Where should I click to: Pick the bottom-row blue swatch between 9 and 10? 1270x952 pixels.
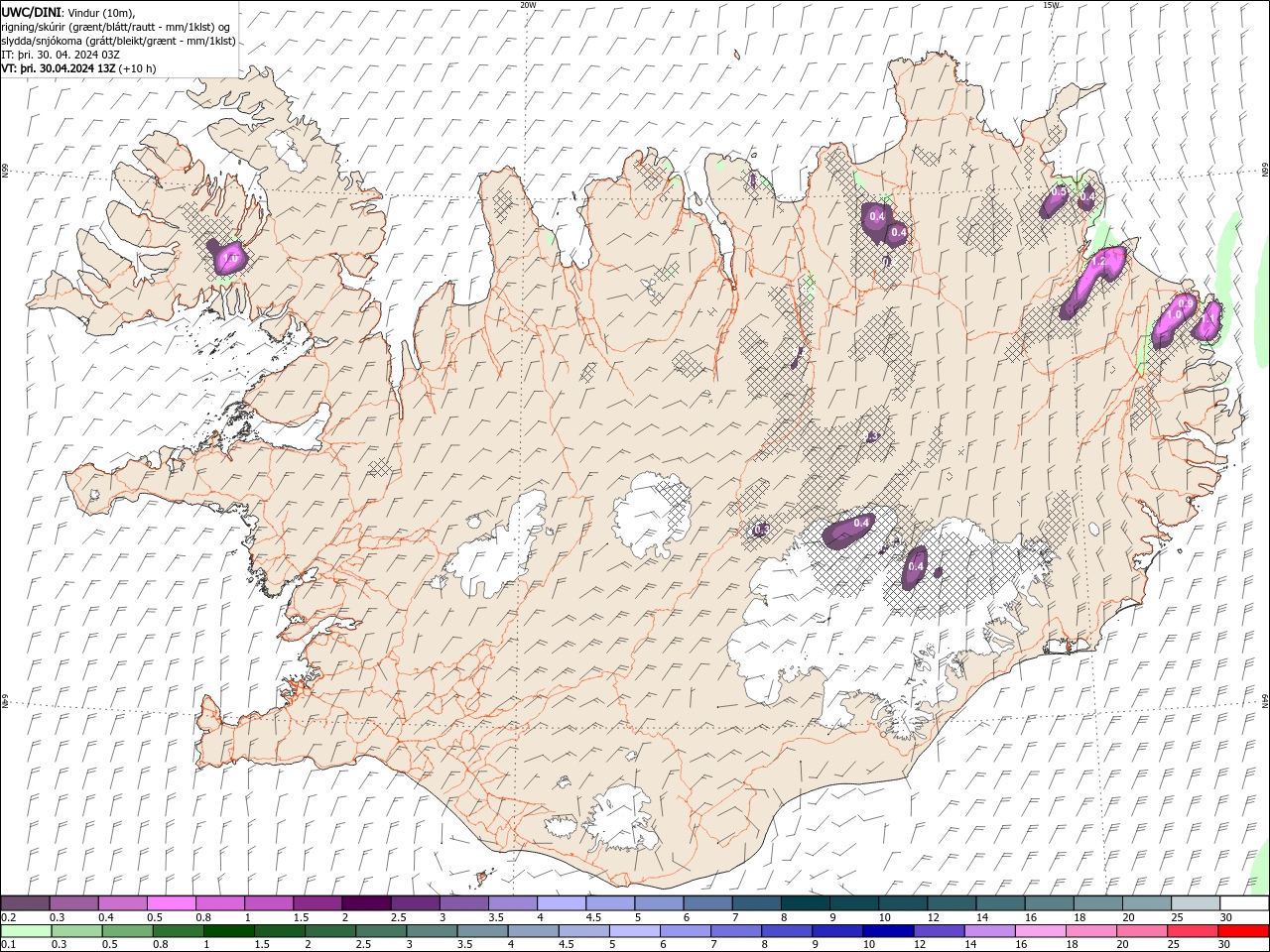[x=837, y=930]
